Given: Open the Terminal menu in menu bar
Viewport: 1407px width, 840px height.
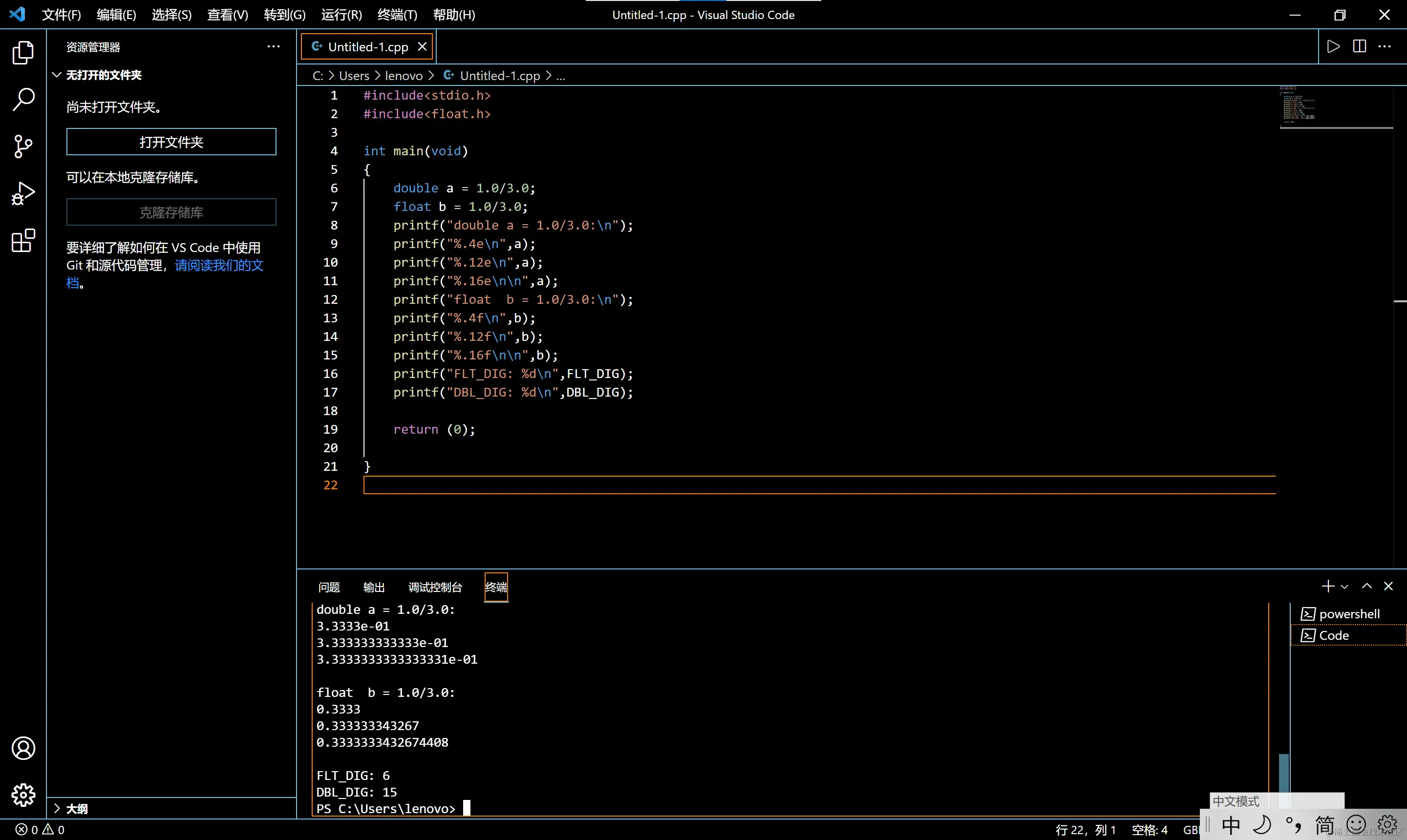Looking at the screenshot, I should (x=397, y=15).
